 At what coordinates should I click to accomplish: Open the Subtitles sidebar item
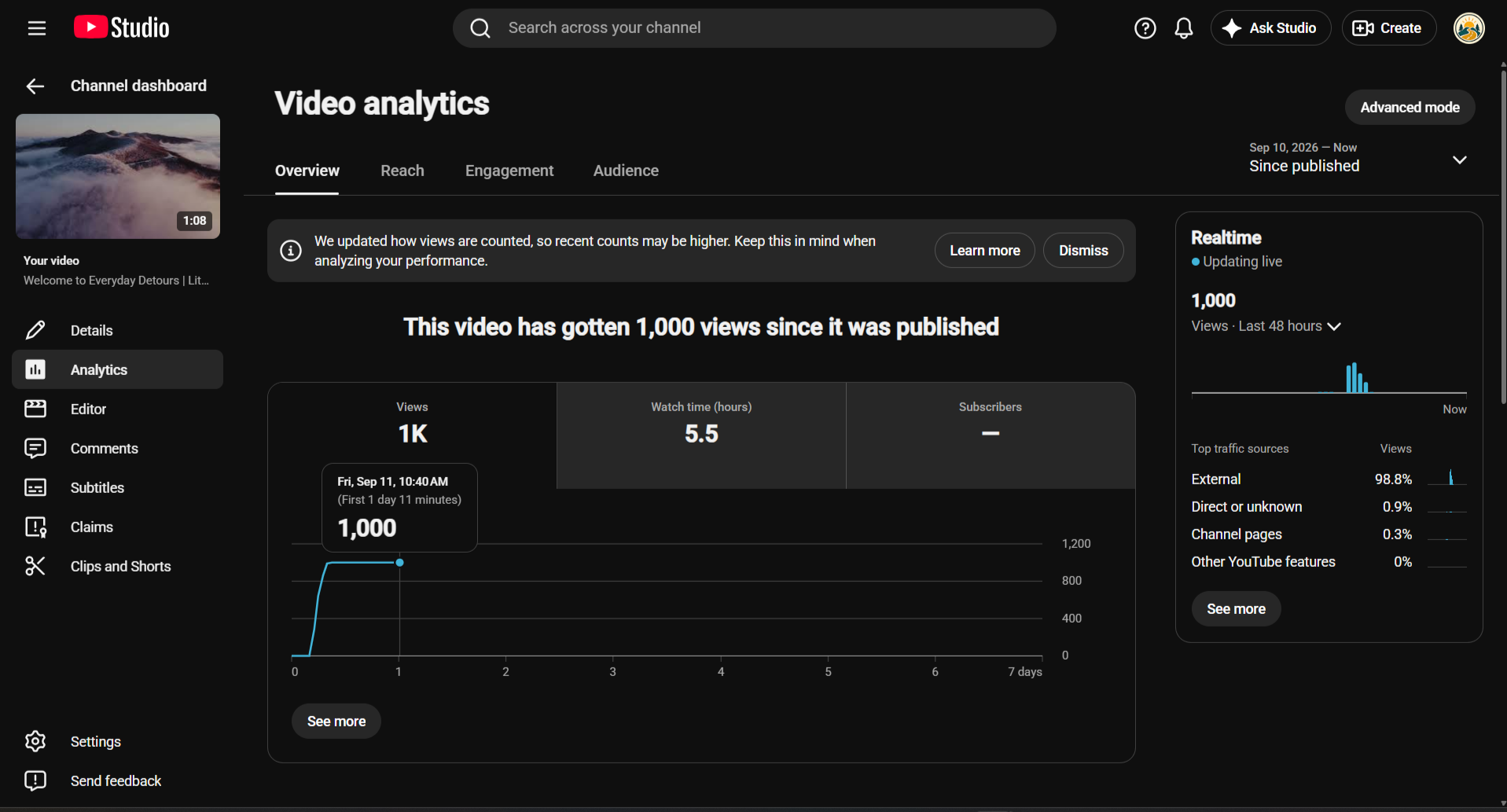click(118, 487)
